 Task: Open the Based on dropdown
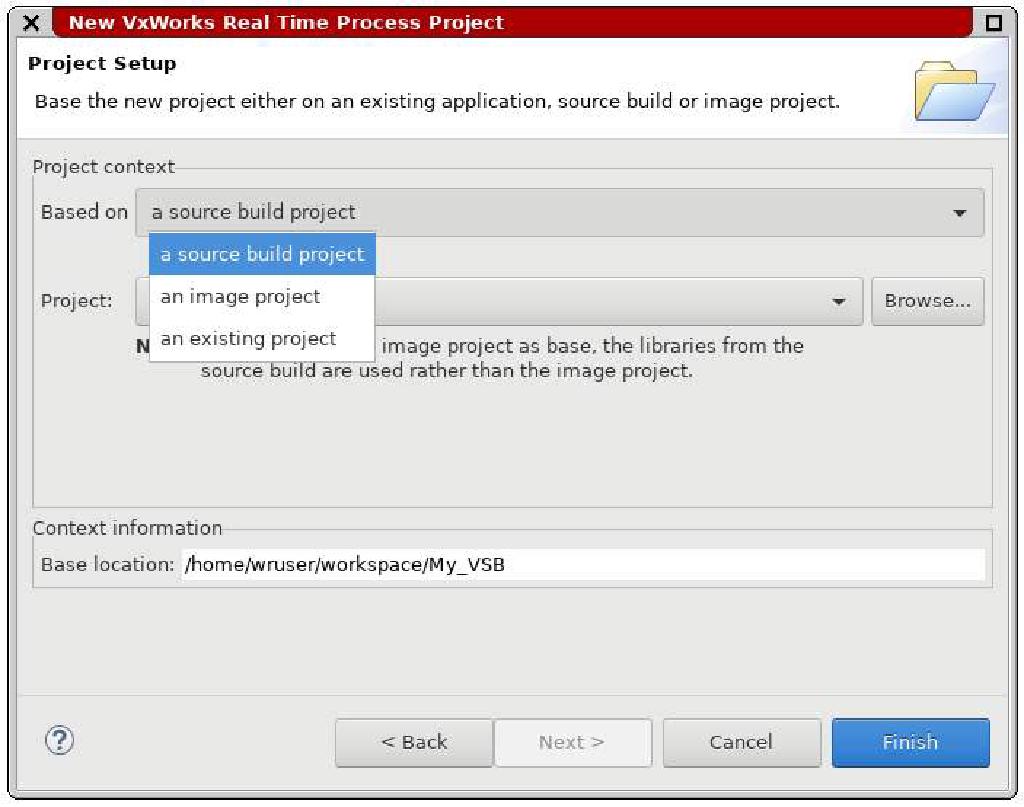coord(962,212)
